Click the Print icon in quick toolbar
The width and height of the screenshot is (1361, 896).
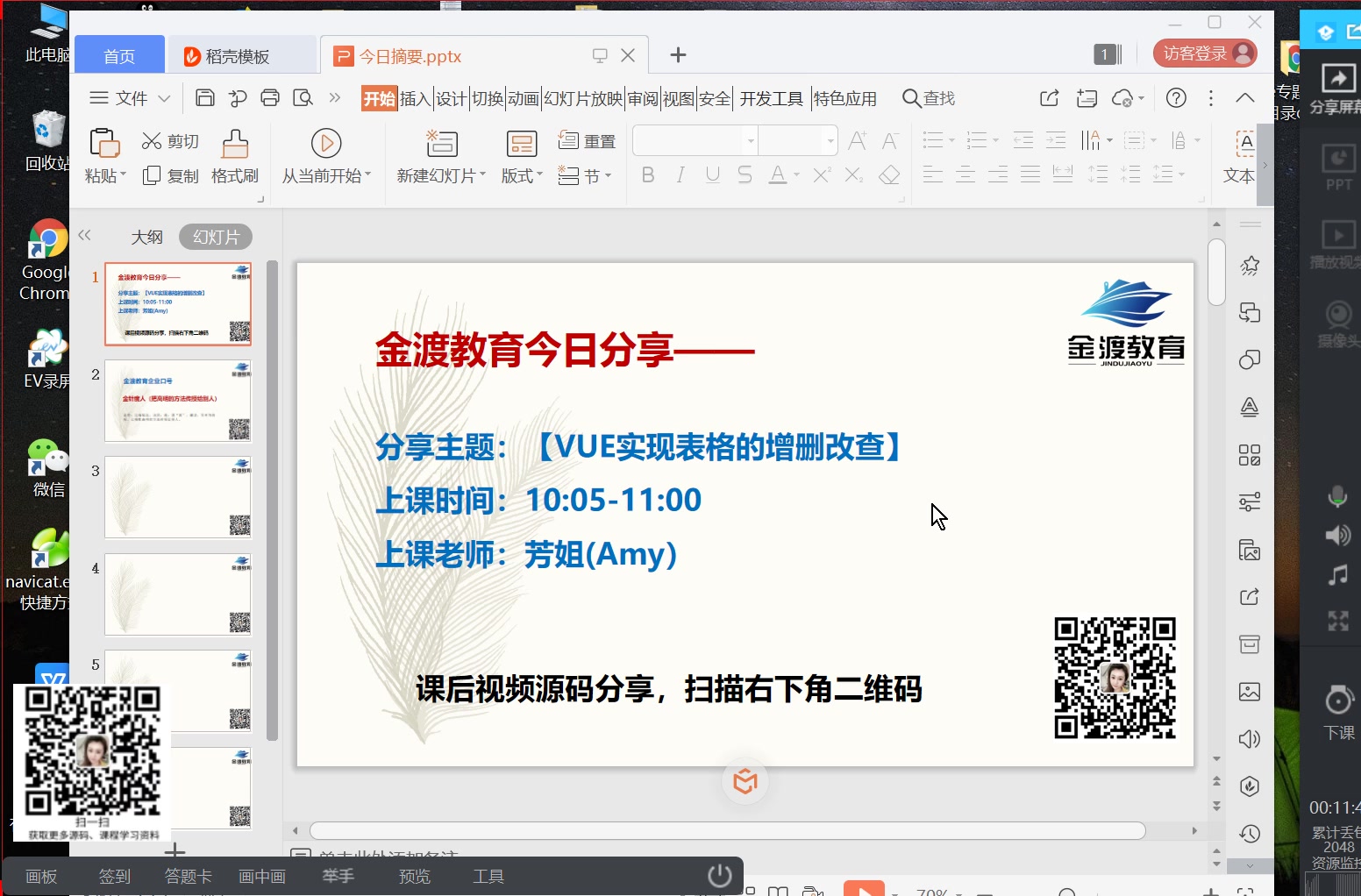270,97
